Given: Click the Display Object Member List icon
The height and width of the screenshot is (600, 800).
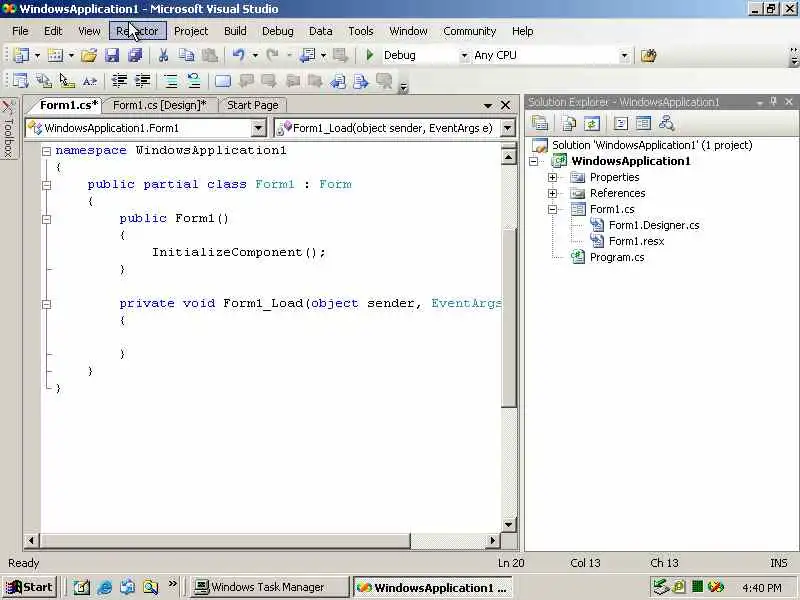Looking at the screenshot, I should pos(21,81).
